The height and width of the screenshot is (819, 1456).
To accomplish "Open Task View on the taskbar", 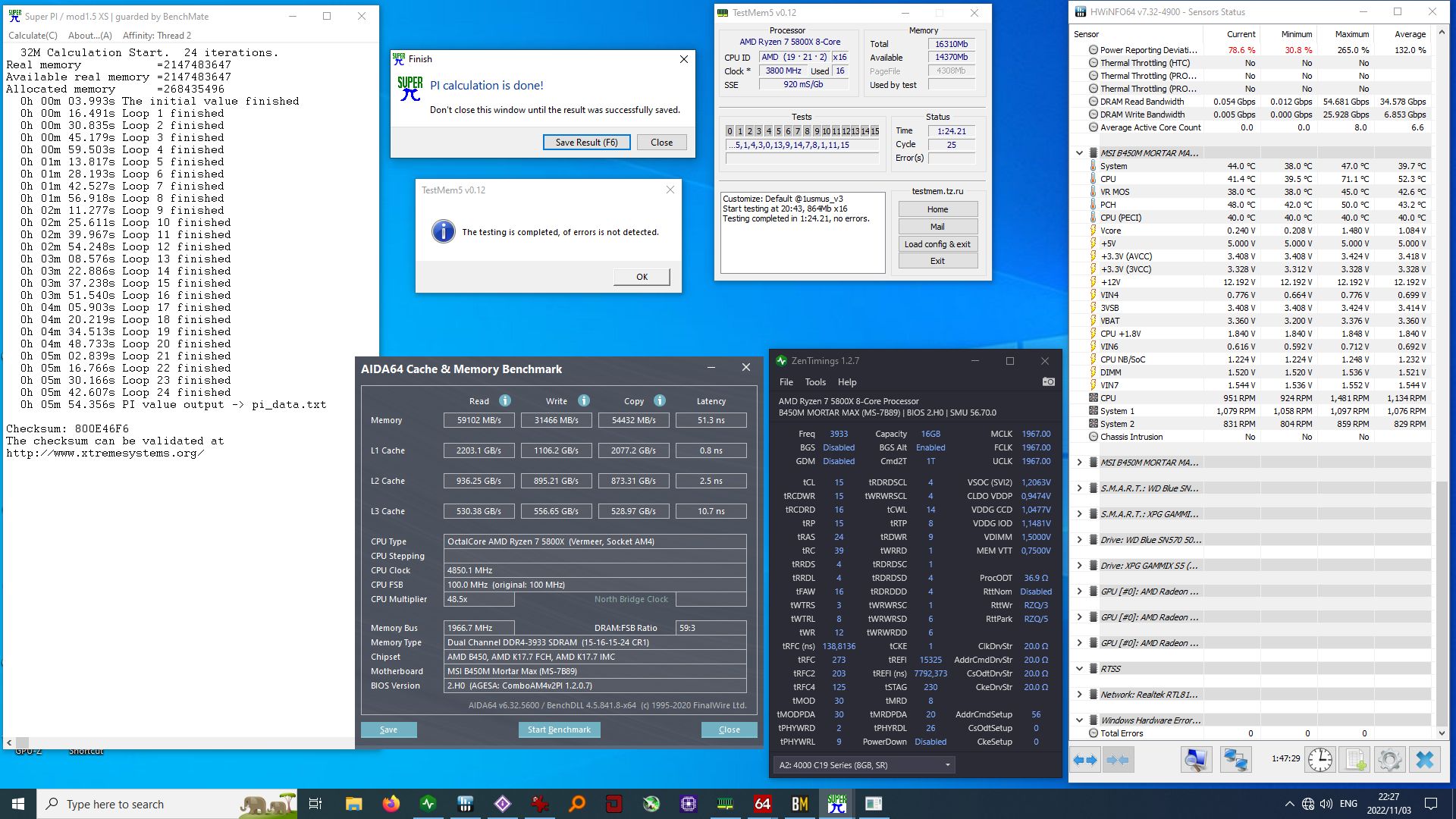I will [x=315, y=804].
